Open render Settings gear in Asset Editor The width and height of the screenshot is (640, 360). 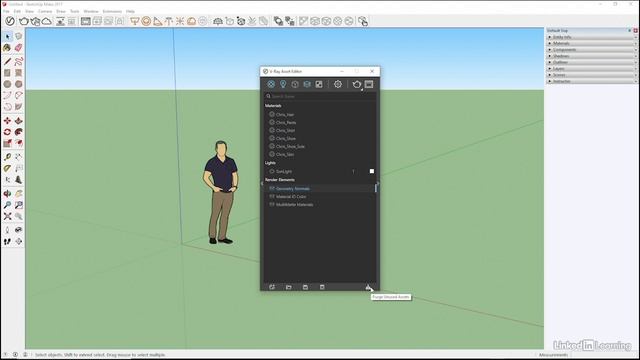[338, 84]
